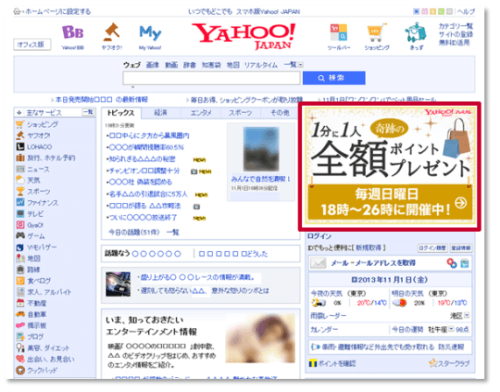The width and height of the screenshot is (500, 392).
Task: Select the 知恵袋 search category
Action: pos(211,65)
